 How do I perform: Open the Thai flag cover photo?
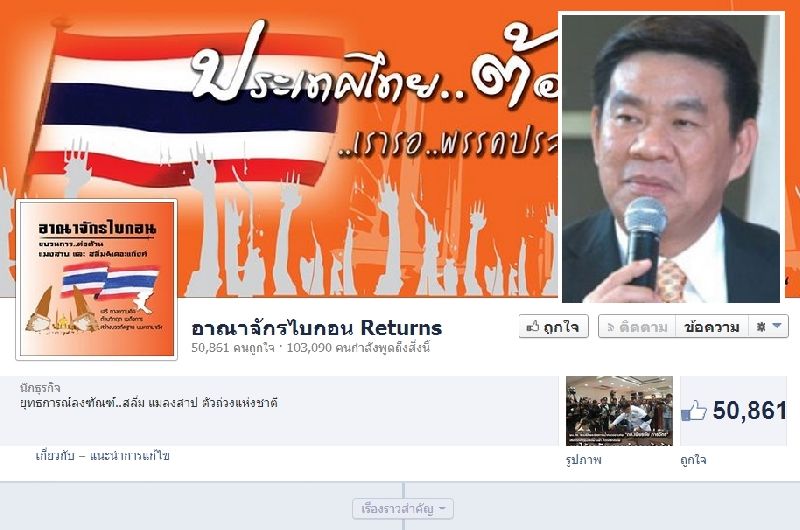[281, 148]
